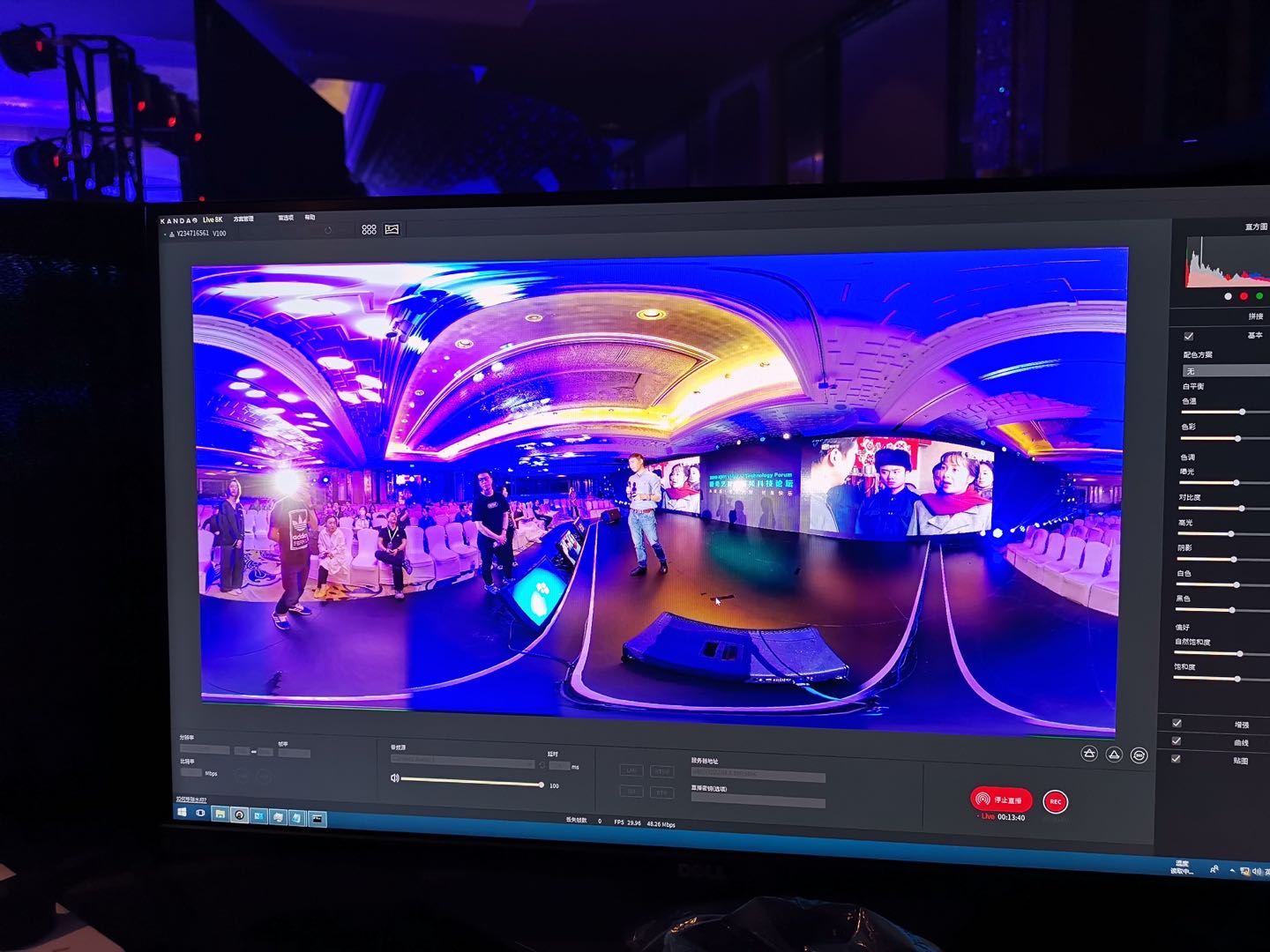Open the 帮助 menu
Image resolution: width=1270 pixels, height=952 pixels.
click(310, 217)
